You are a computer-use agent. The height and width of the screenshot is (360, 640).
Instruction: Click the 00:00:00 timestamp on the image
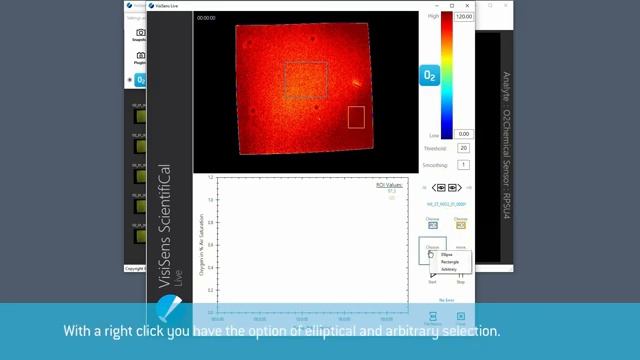206,18
